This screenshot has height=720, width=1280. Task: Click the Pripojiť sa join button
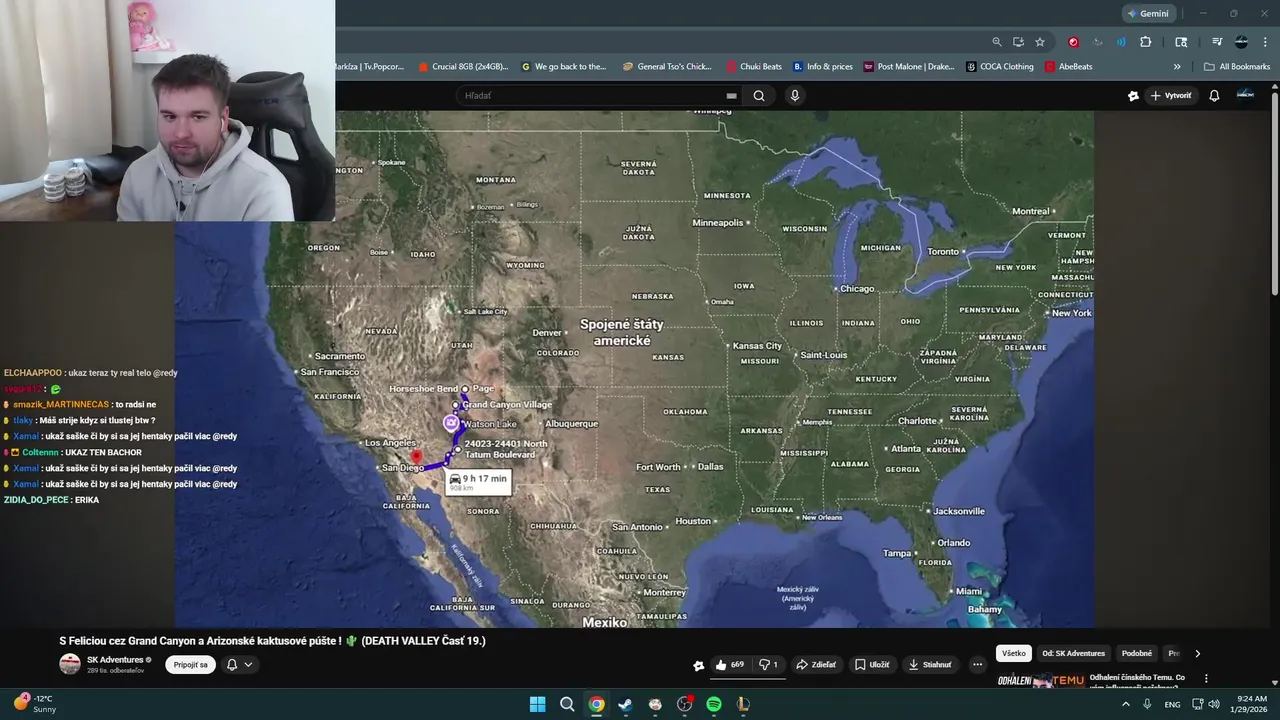[x=190, y=665]
